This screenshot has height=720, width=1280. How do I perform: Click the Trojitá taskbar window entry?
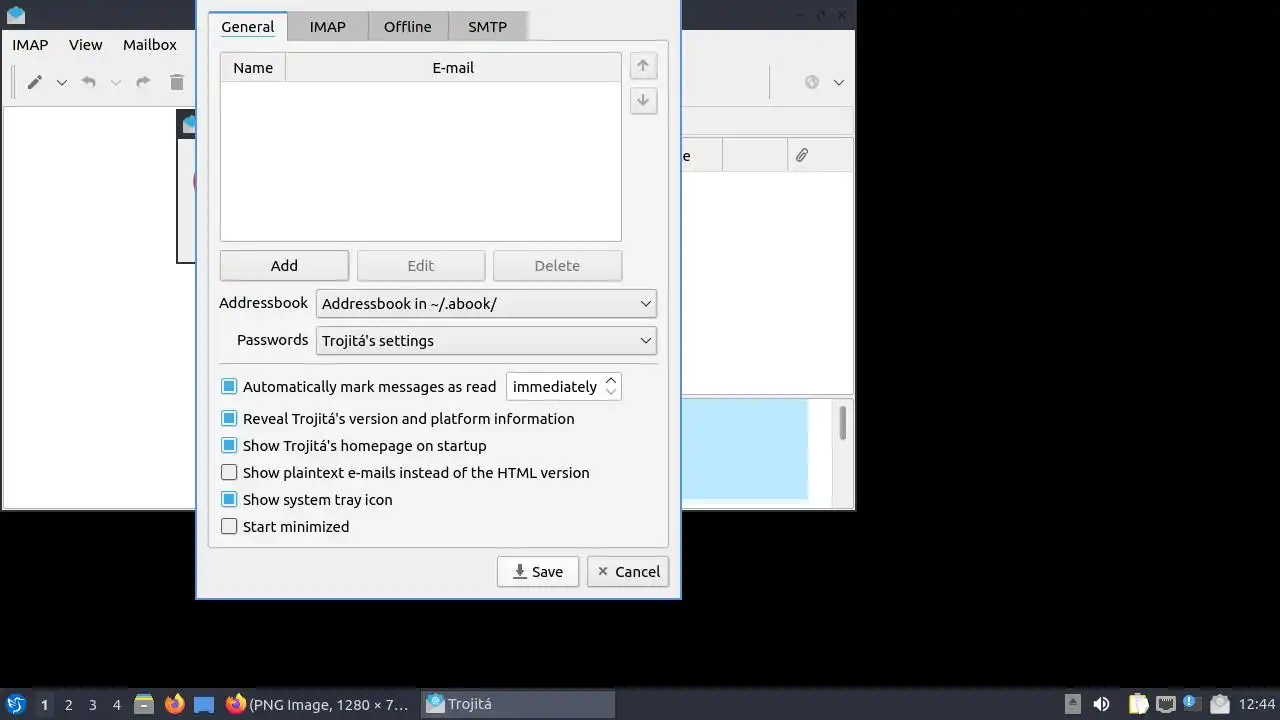pyautogui.click(x=518, y=704)
